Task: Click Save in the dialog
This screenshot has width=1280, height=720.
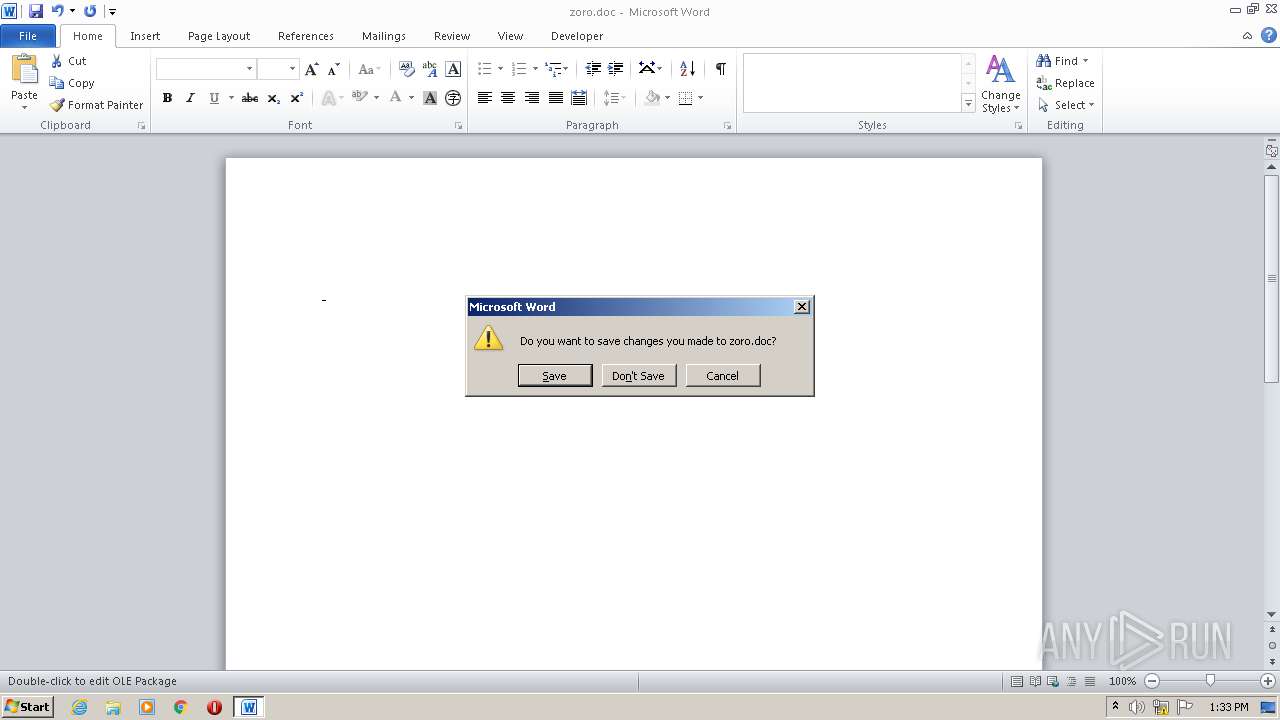Action: (x=555, y=375)
